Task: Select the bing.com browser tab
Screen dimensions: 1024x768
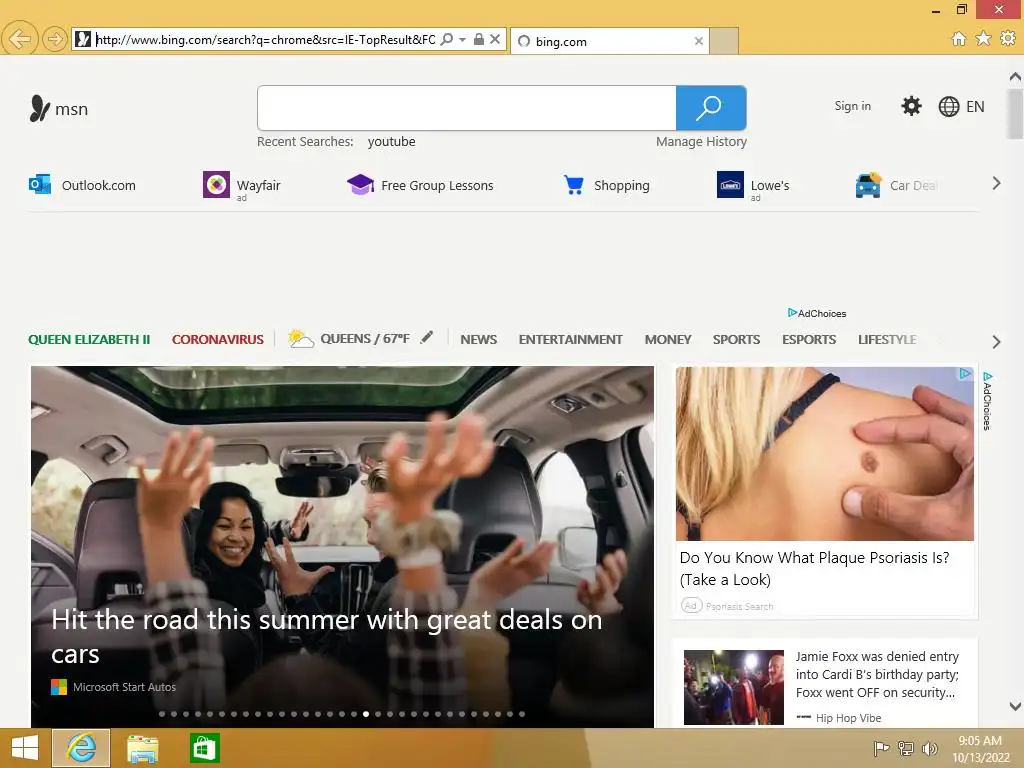Action: (609, 41)
